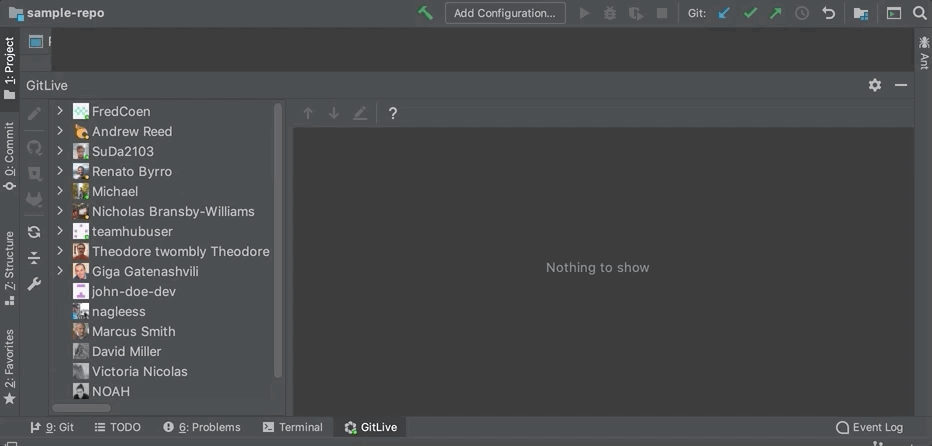Switch to the 9: Git tab
This screenshot has height=446, width=932.
tap(52, 427)
